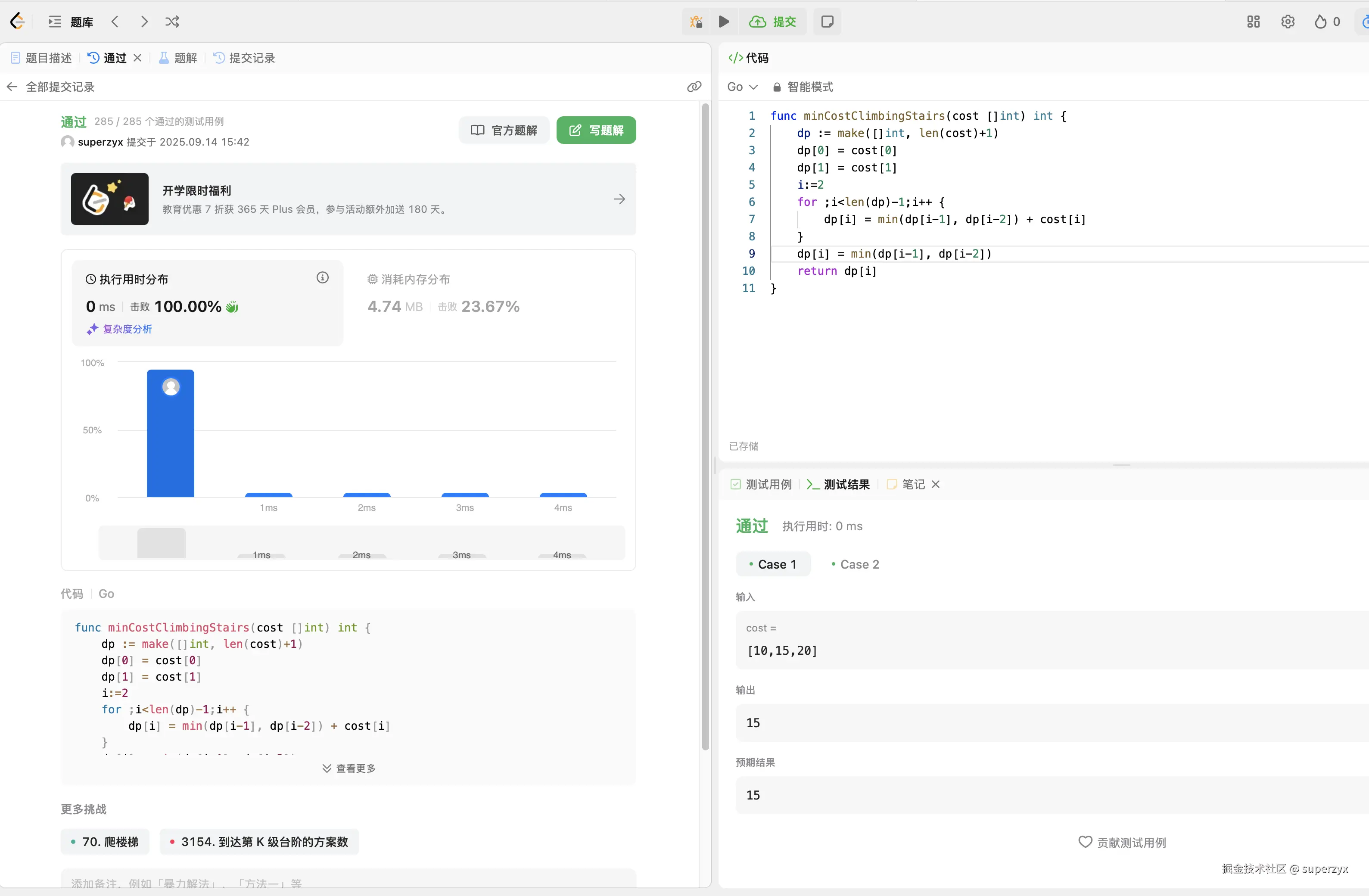Expand code with 查看更多
Image resolution: width=1369 pixels, height=896 pixels.
pyautogui.click(x=348, y=768)
